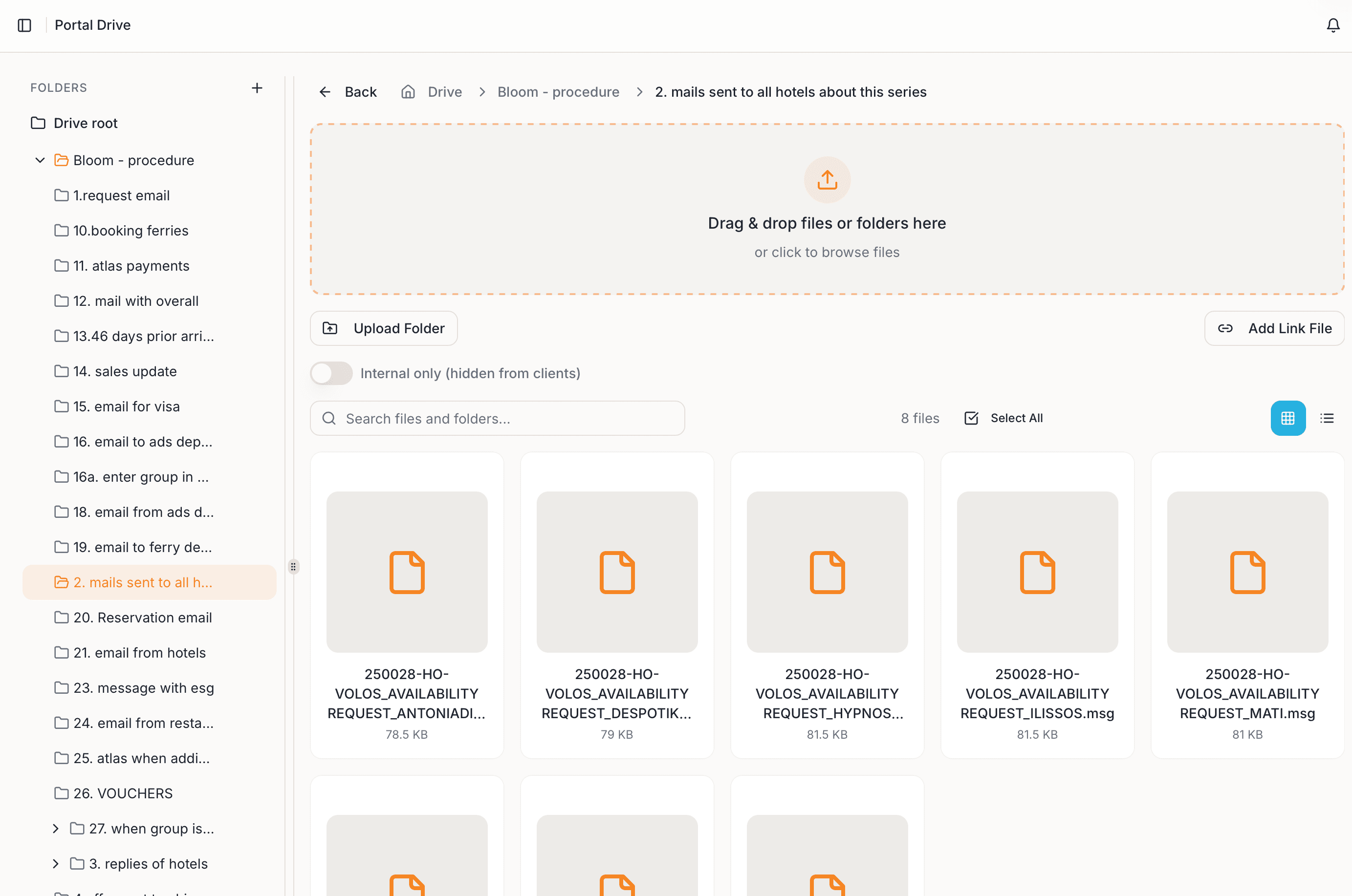1352x896 pixels.
Task: Click the Upload Folder button
Action: point(383,328)
